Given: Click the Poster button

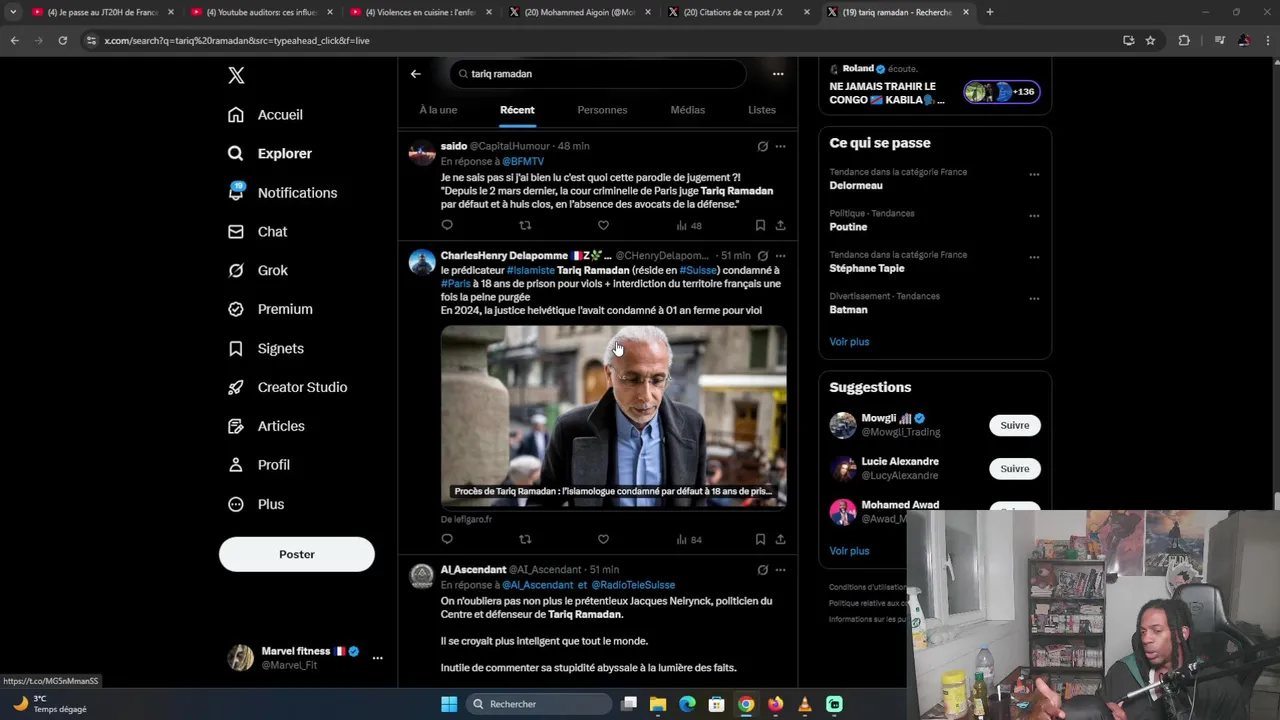Looking at the screenshot, I should click(297, 554).
